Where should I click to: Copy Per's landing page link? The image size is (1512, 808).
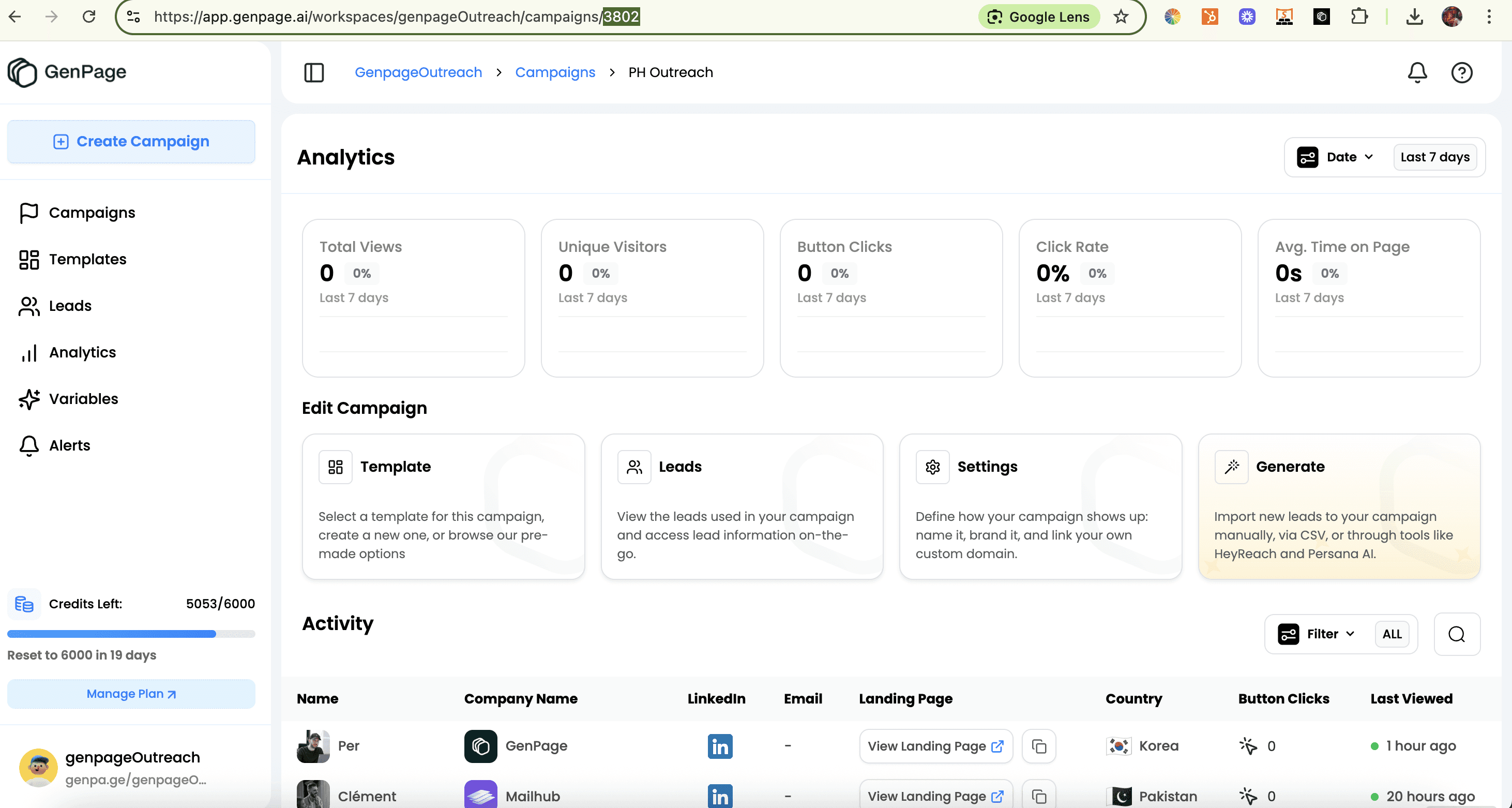(x=1038, y=746)
